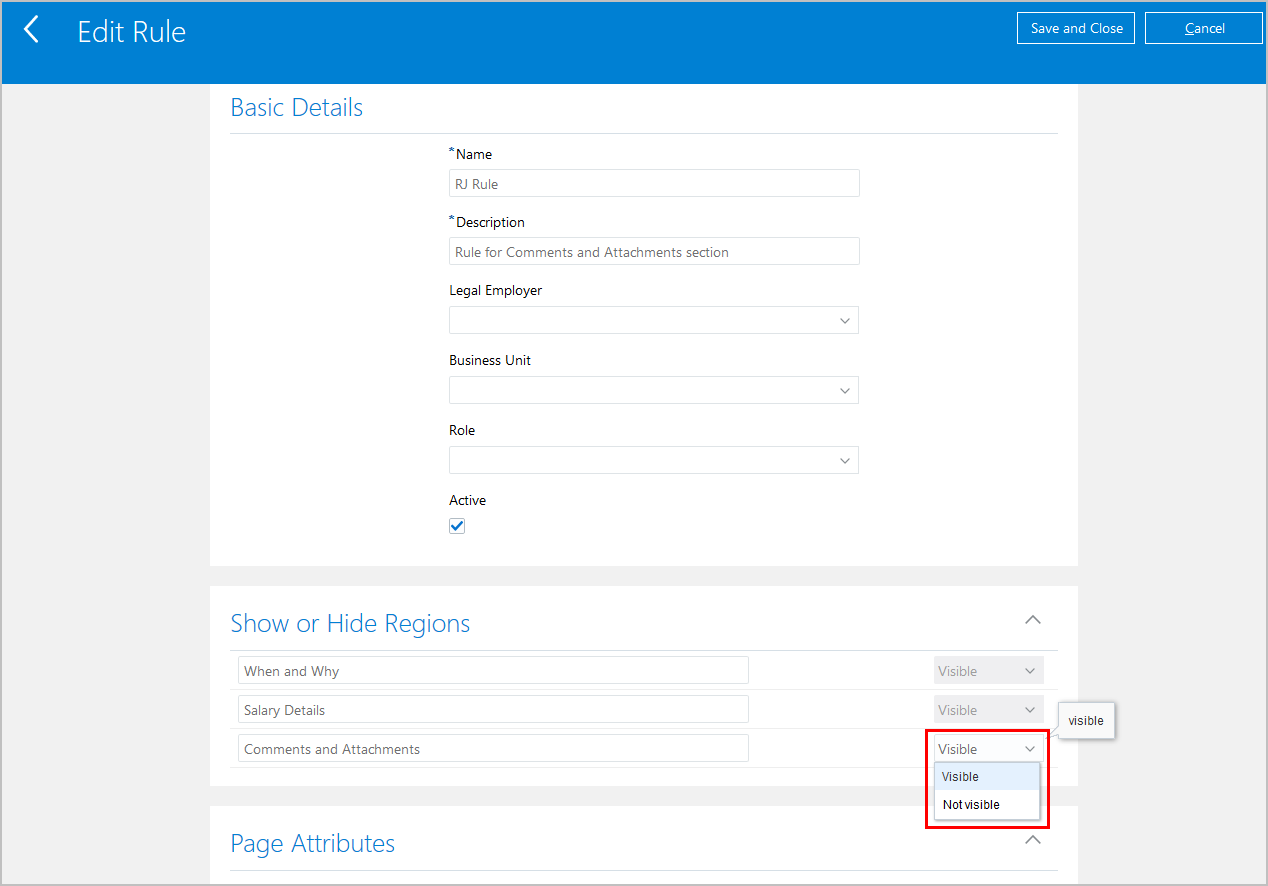Open the When and Why visibility dropdown
Screen dimensions: 1268x886
988,671
